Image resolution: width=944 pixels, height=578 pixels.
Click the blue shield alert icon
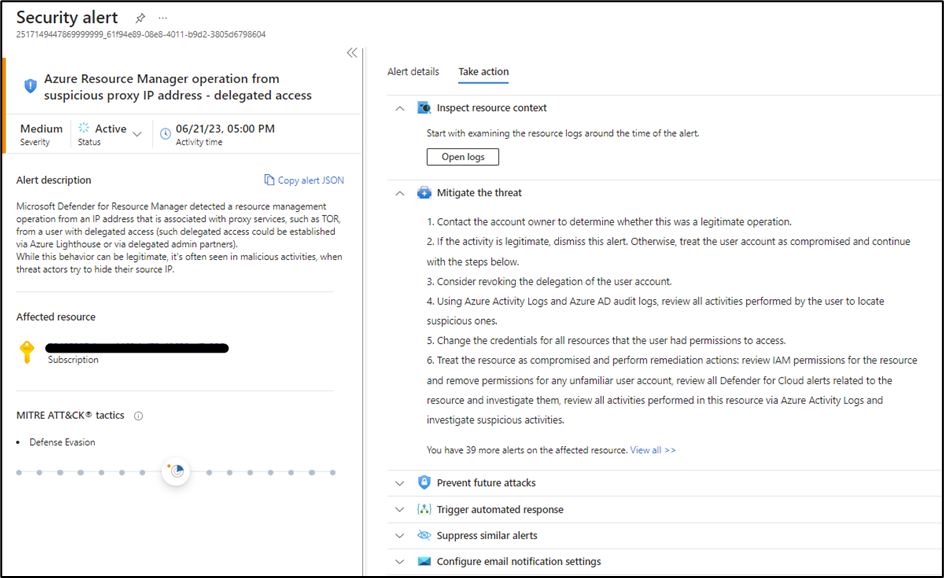(x=30, y=86)
